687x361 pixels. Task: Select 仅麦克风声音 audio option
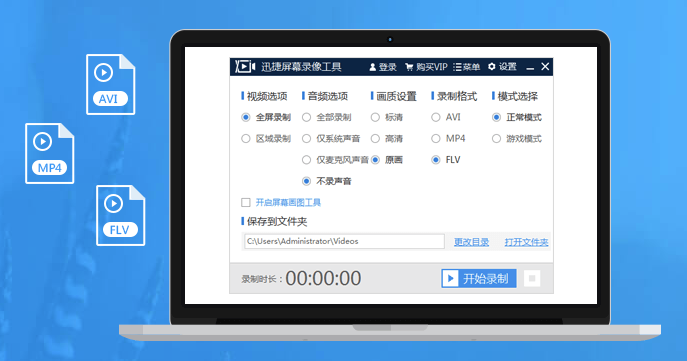click(x=306, y=160)
